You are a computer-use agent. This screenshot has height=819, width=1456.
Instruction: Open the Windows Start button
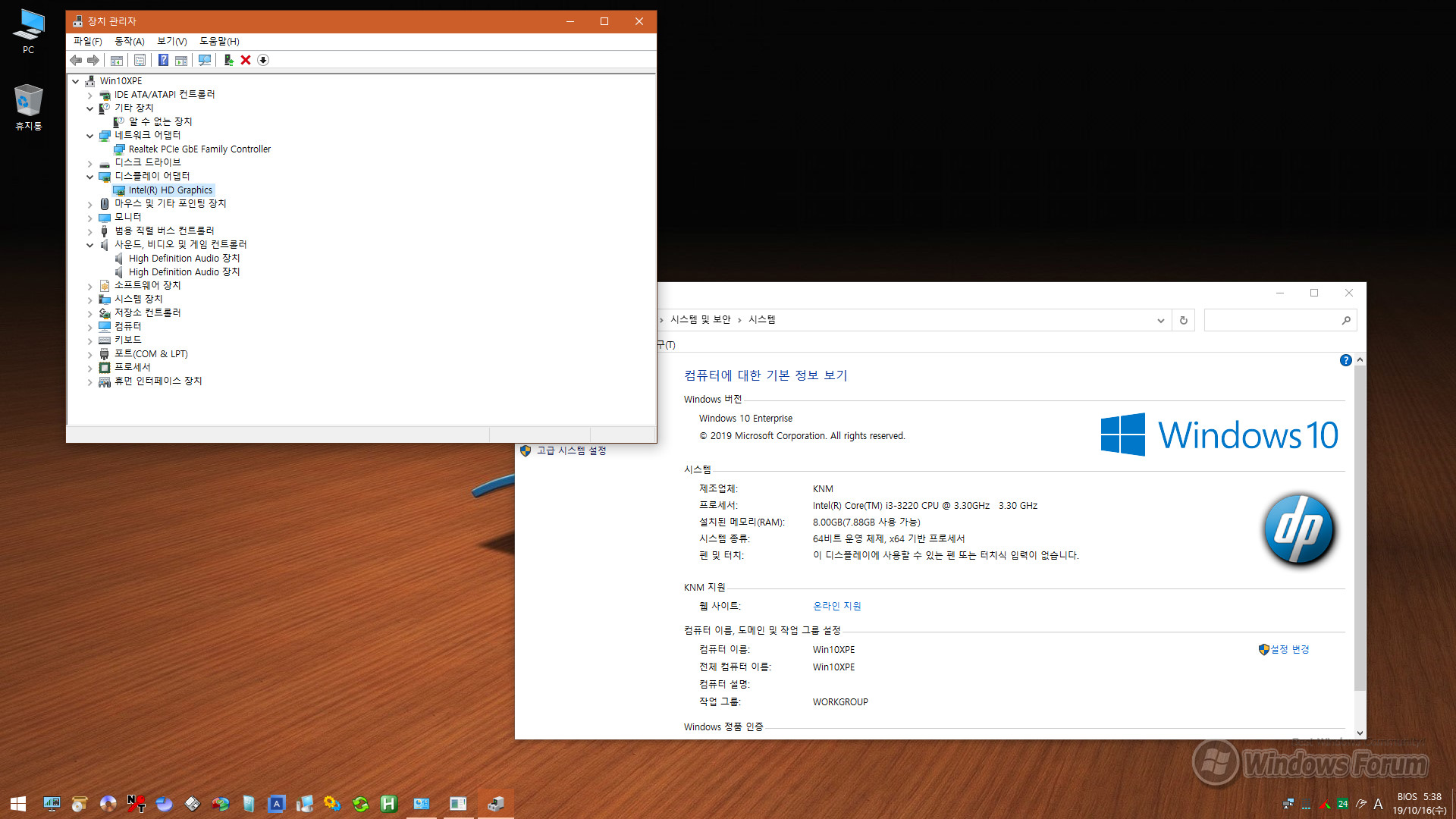18,804
